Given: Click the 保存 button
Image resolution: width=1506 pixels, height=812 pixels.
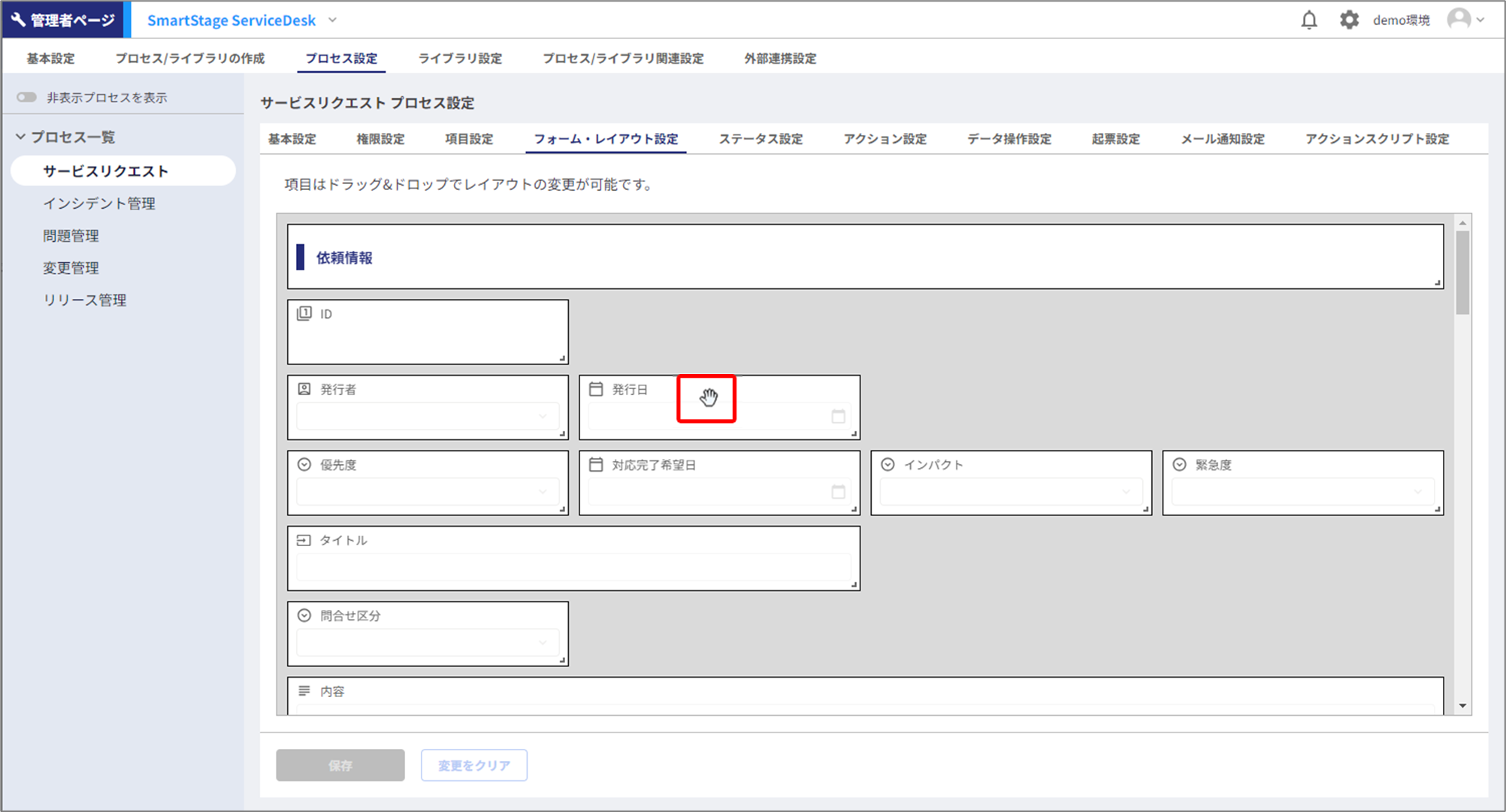Looking at the screenshot, I should [x=340, y=765].
